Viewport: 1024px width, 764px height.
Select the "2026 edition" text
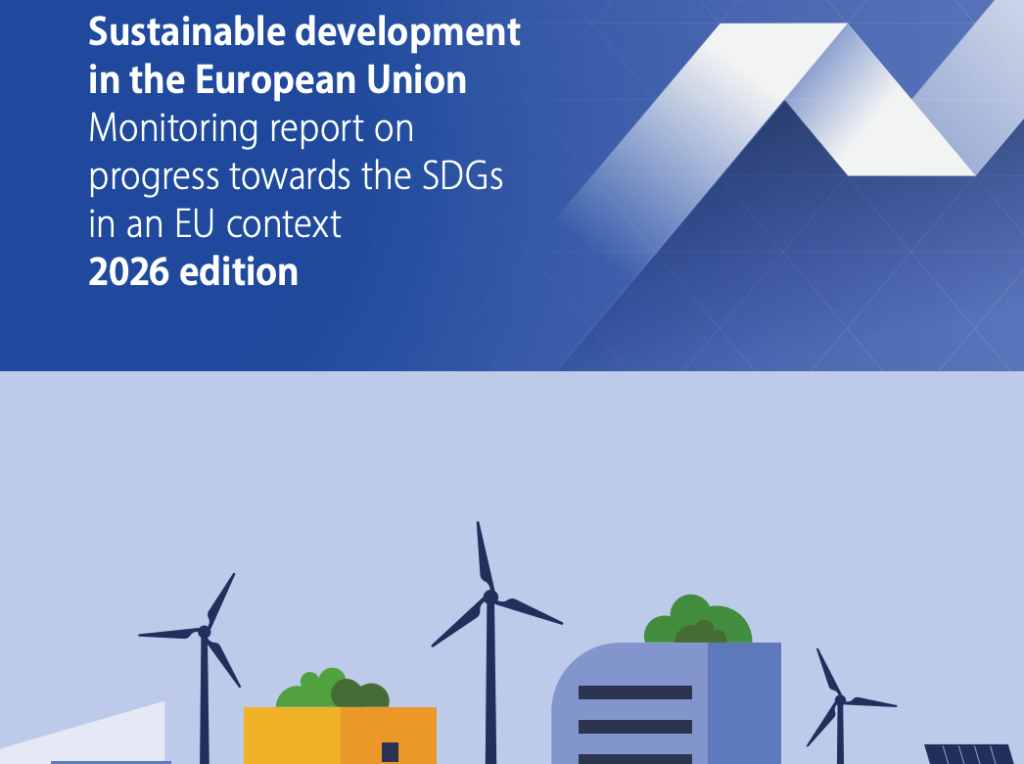(x=193, y=272)
